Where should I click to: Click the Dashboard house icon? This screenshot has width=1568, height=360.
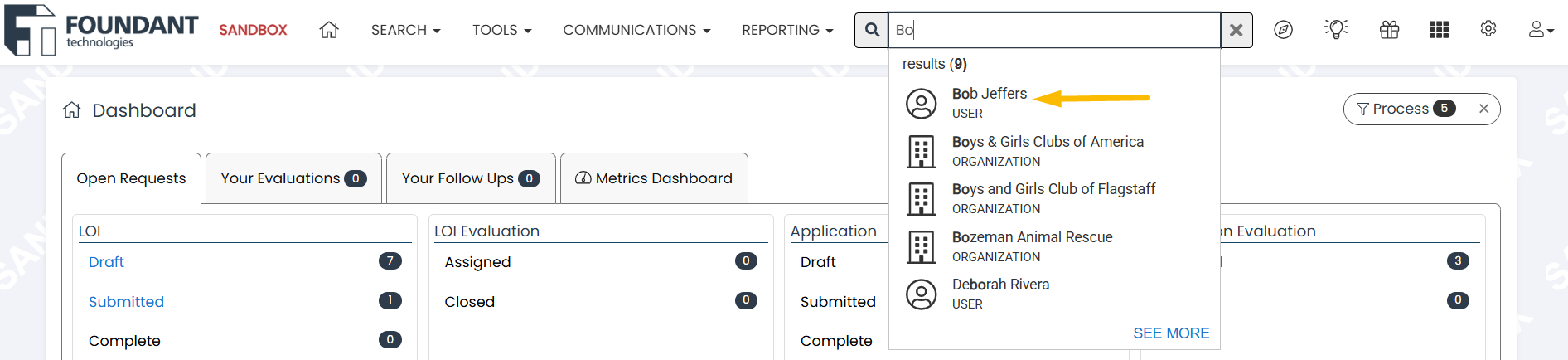click(72, 110)
